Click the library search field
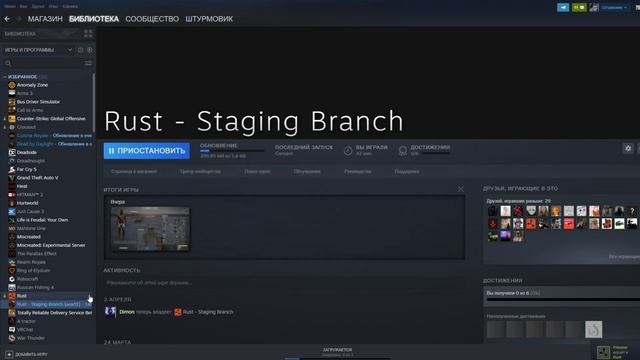Image resolution: width=640 pixels, height=360 pixels. tap(43, 63)
